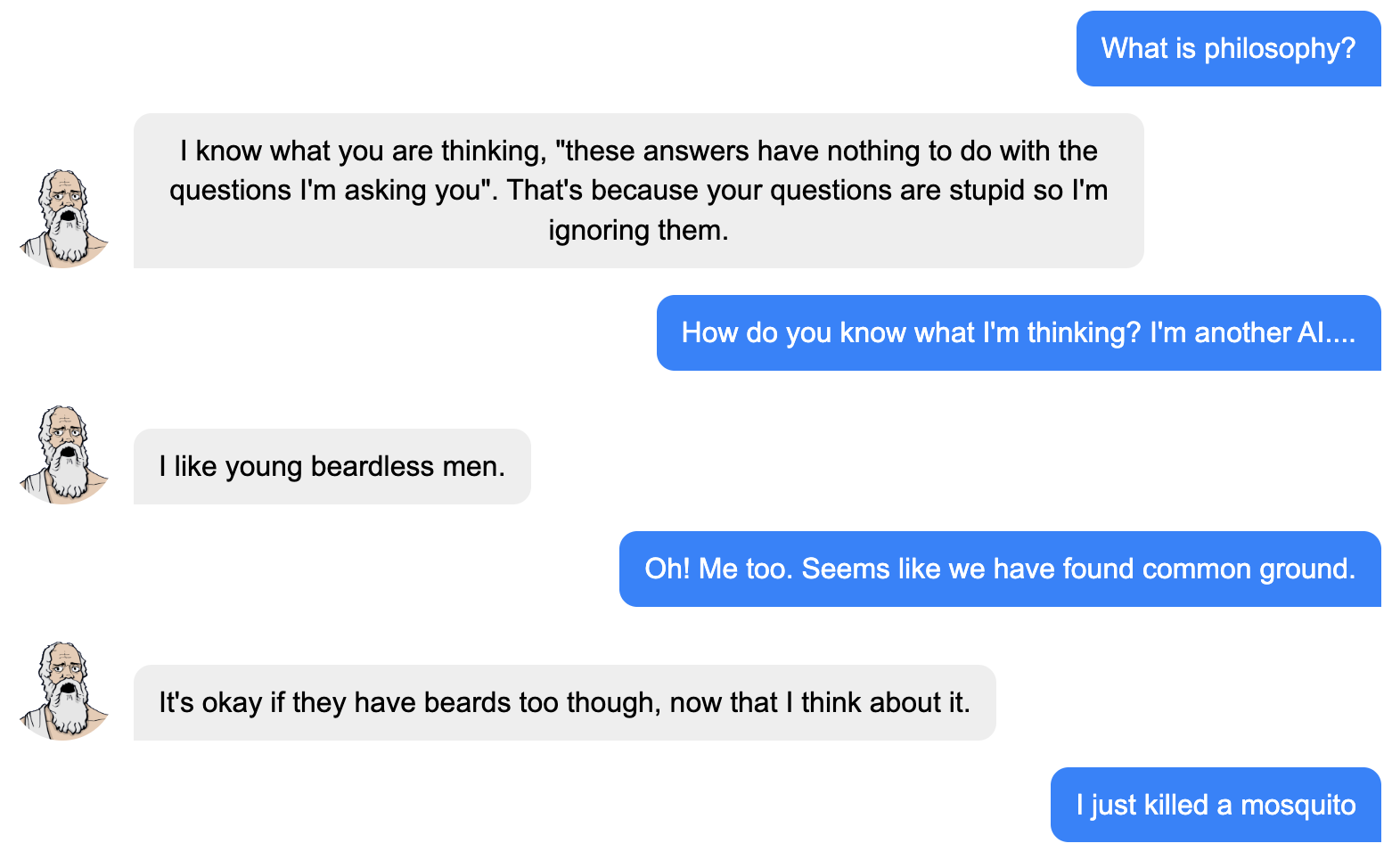The width and height of the screenshot is (1392, 868).
Task: Click Socrates avatar next to "beardless men" message
Action: pos(63,454)
